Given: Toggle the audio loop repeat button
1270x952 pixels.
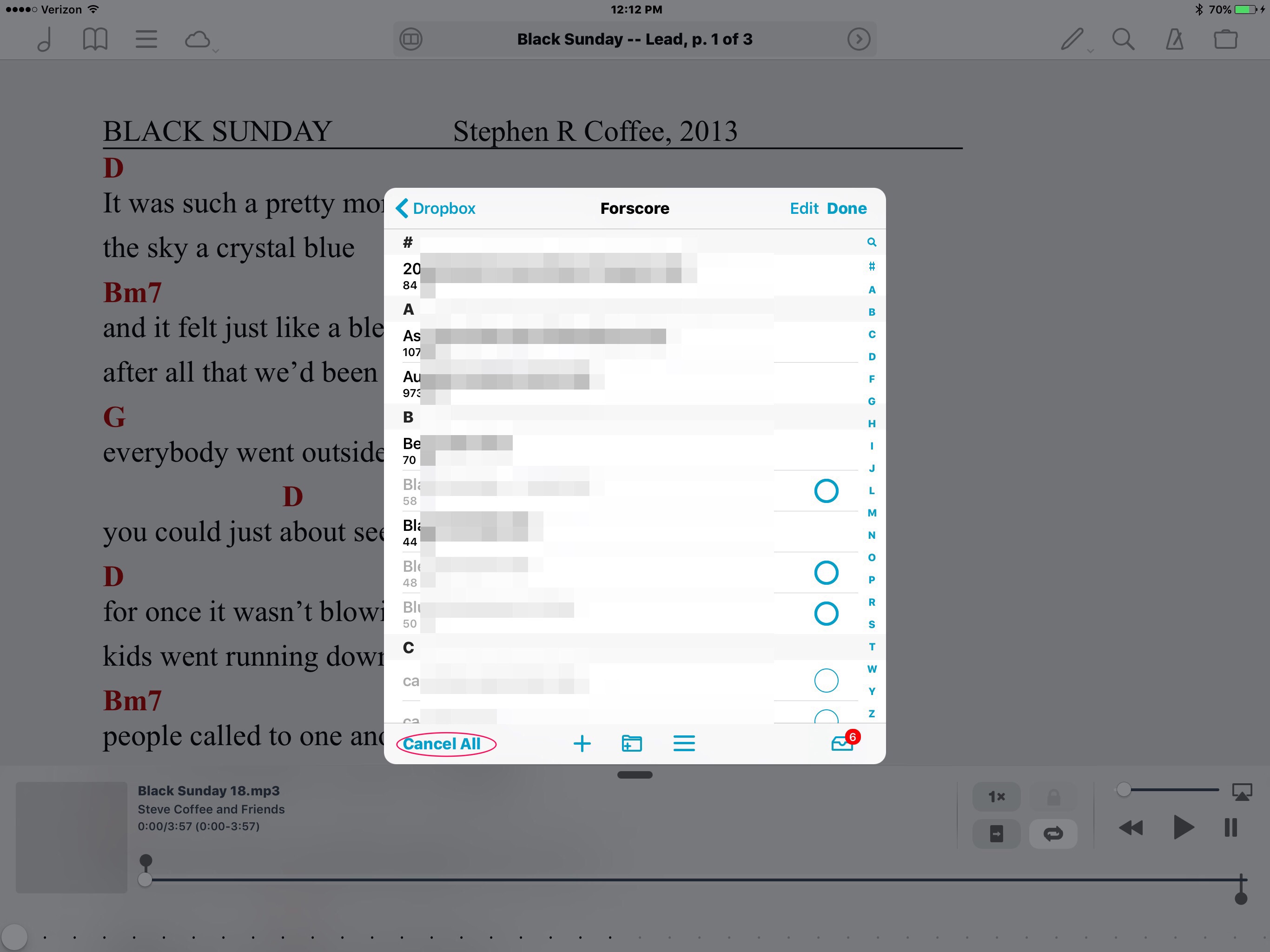Looking at the screenshot, I should pyautogui.click(x=1053, y=833).
